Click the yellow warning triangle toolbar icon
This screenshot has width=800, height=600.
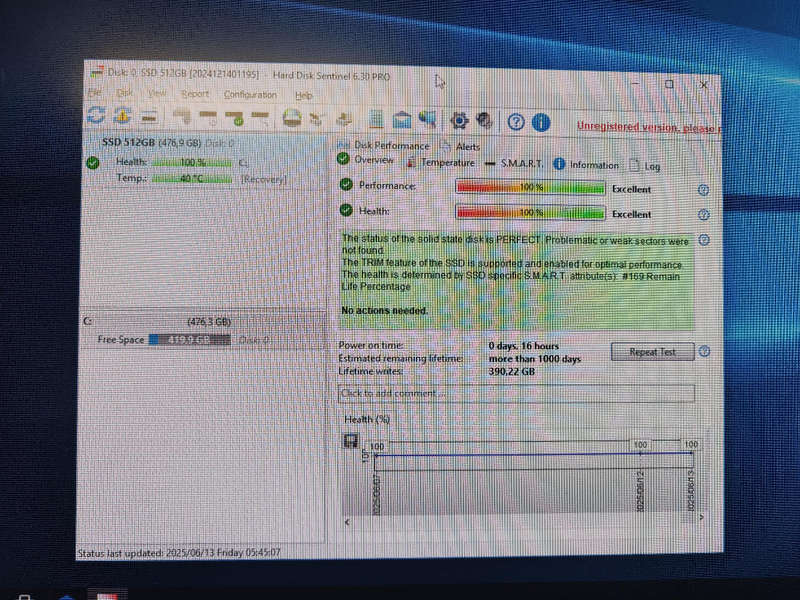pyautogui.click(x=122, y=116)
